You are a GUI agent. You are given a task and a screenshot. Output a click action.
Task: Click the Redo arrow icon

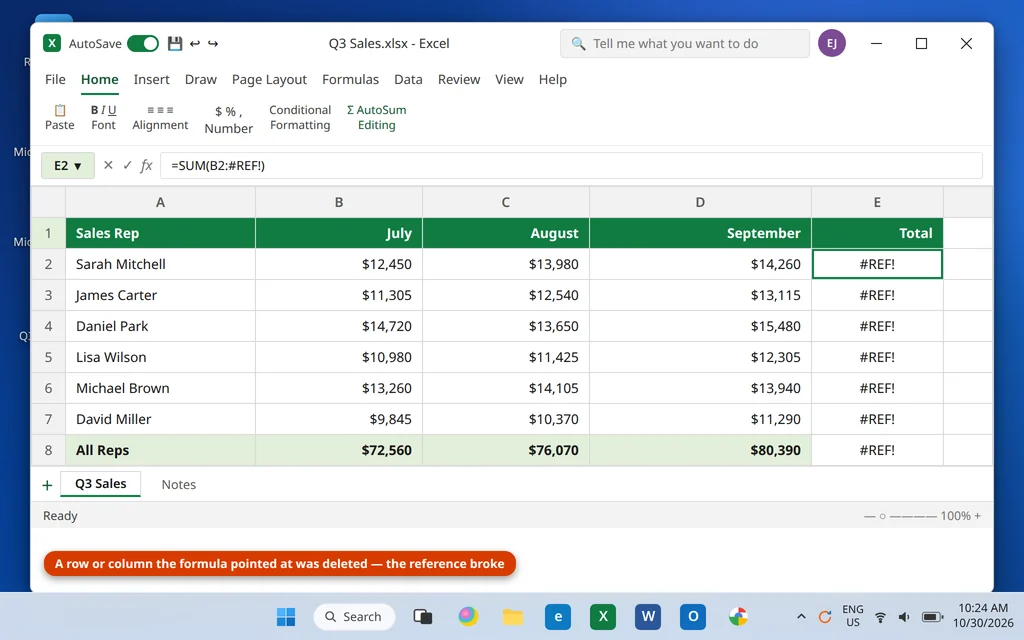pos(213,44)
